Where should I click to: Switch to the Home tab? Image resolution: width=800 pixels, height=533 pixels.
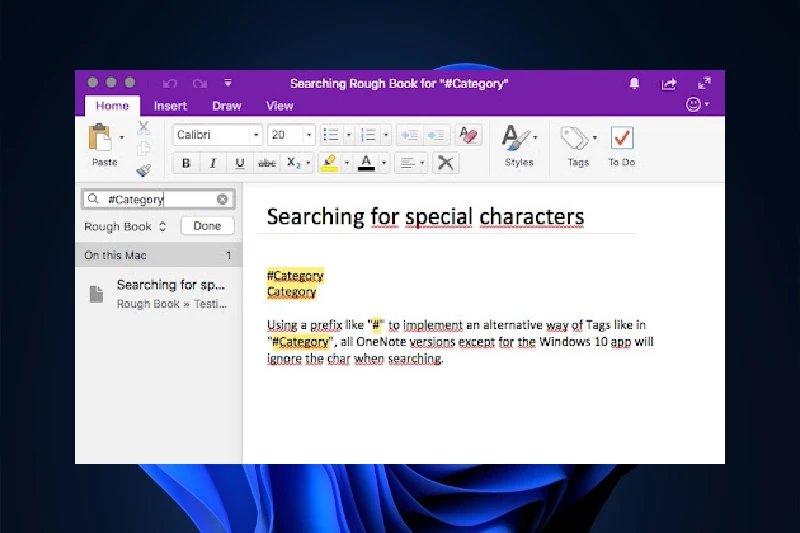pos(112,106)
